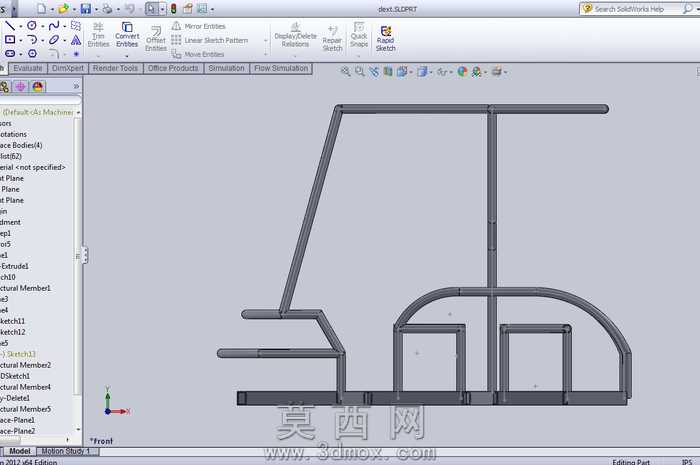Select the Model tab
700x465 pixels.
[x=20, y=451]
